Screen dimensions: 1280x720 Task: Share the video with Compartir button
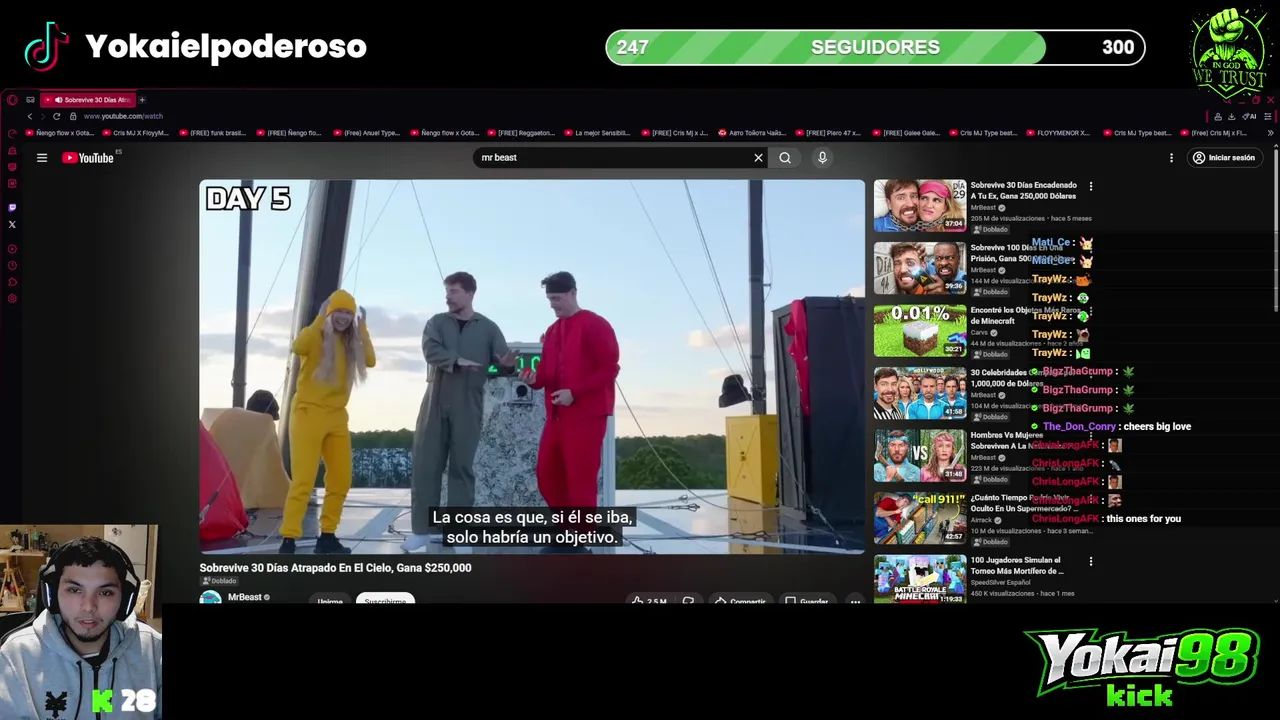(x=740, y=600)
